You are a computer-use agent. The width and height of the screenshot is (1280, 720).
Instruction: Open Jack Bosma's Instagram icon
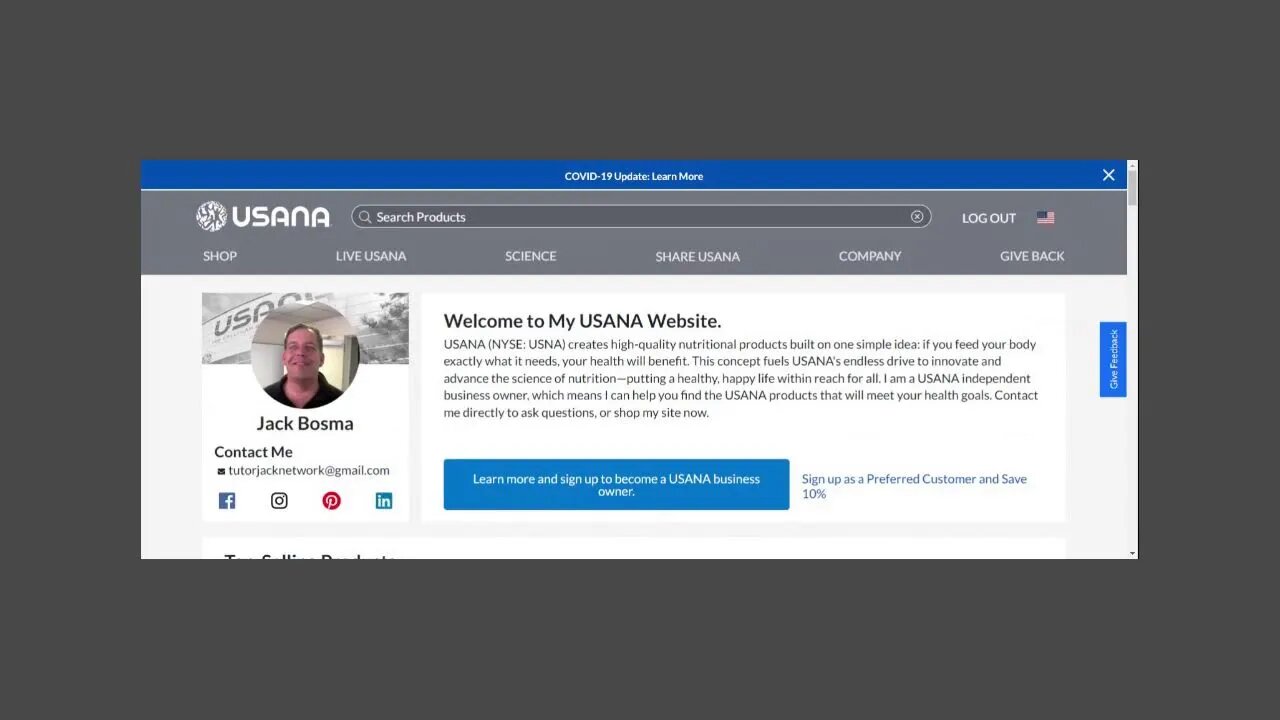click(279, 501)
